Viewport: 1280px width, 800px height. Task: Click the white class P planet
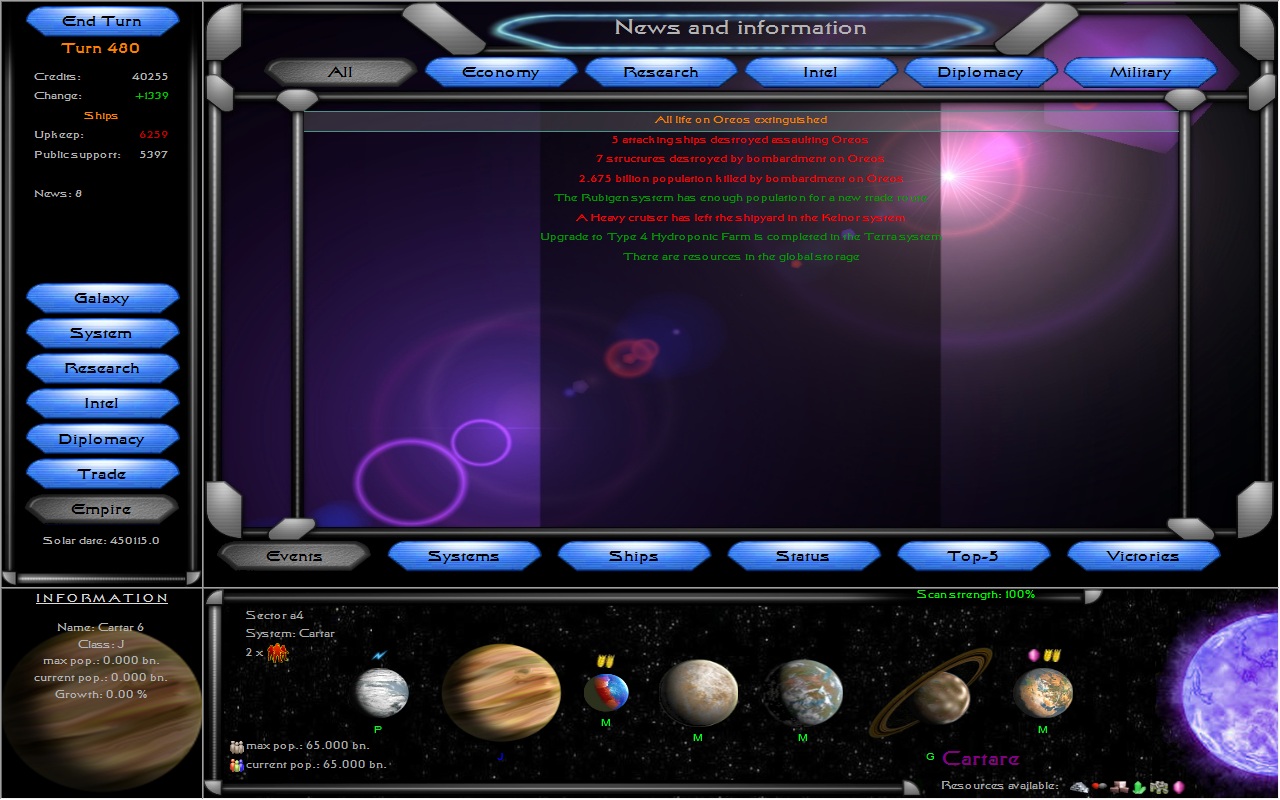pos(382,693)
